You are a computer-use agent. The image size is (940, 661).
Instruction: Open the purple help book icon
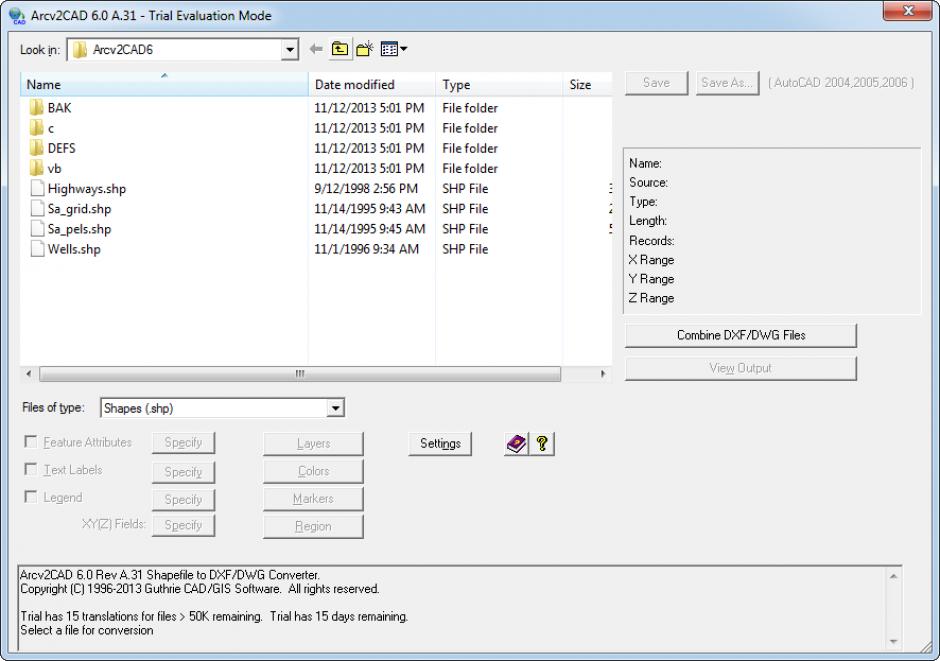[516, 443]
